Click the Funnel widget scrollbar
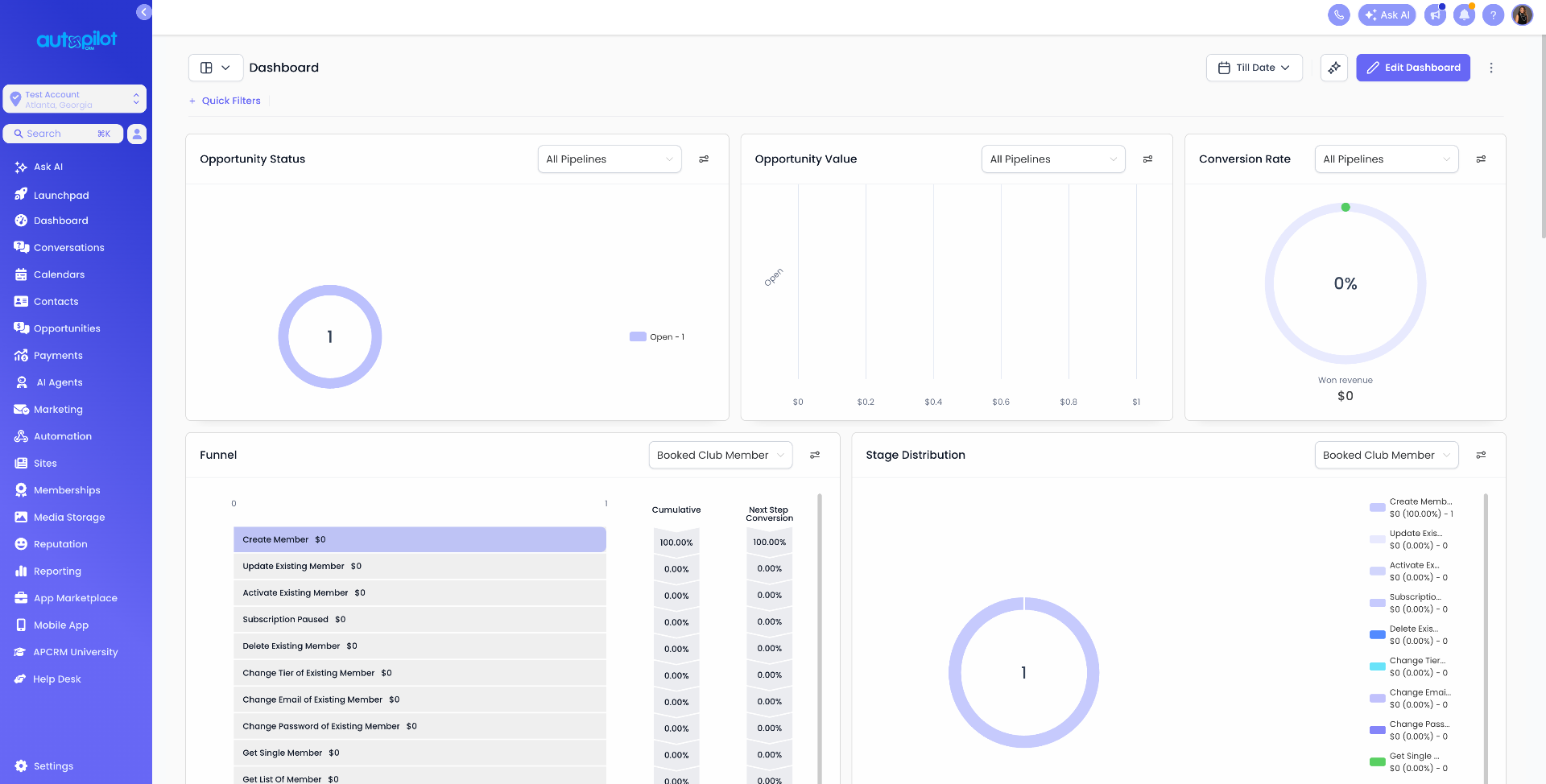Viewport: 1546px width, 784px height. pos(820,638)
